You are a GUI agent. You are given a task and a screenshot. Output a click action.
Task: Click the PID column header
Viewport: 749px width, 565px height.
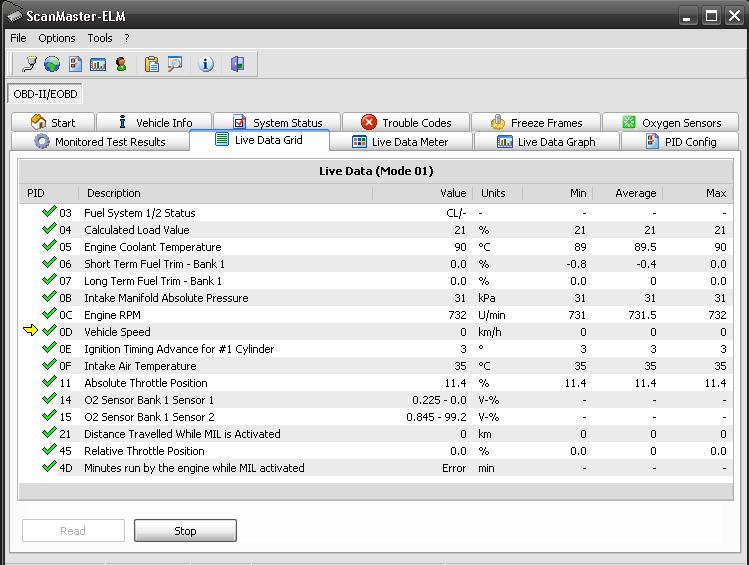click(49, 193)
